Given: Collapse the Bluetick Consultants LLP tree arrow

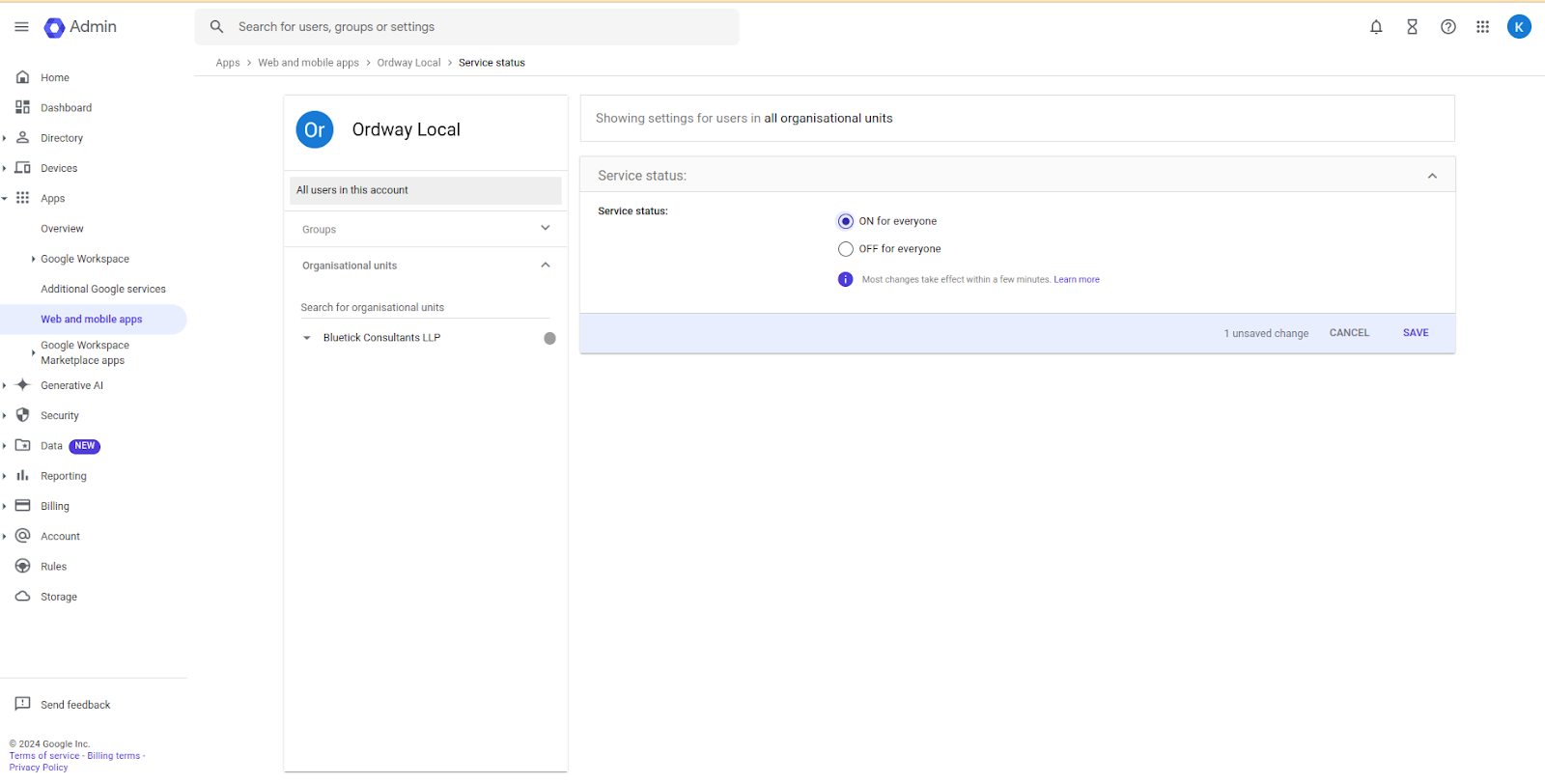Looking at the screenshot, I should 307,338.
